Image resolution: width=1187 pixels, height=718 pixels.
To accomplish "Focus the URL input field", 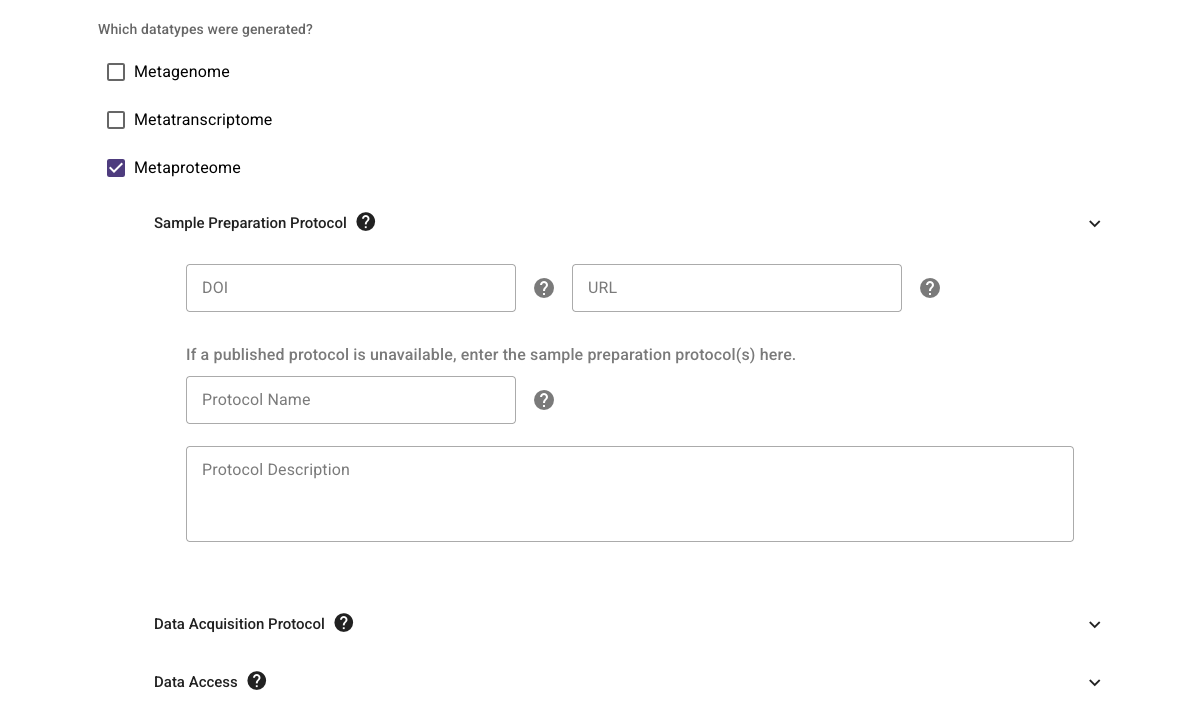I will pyautogui.click(x=737, y=288).
